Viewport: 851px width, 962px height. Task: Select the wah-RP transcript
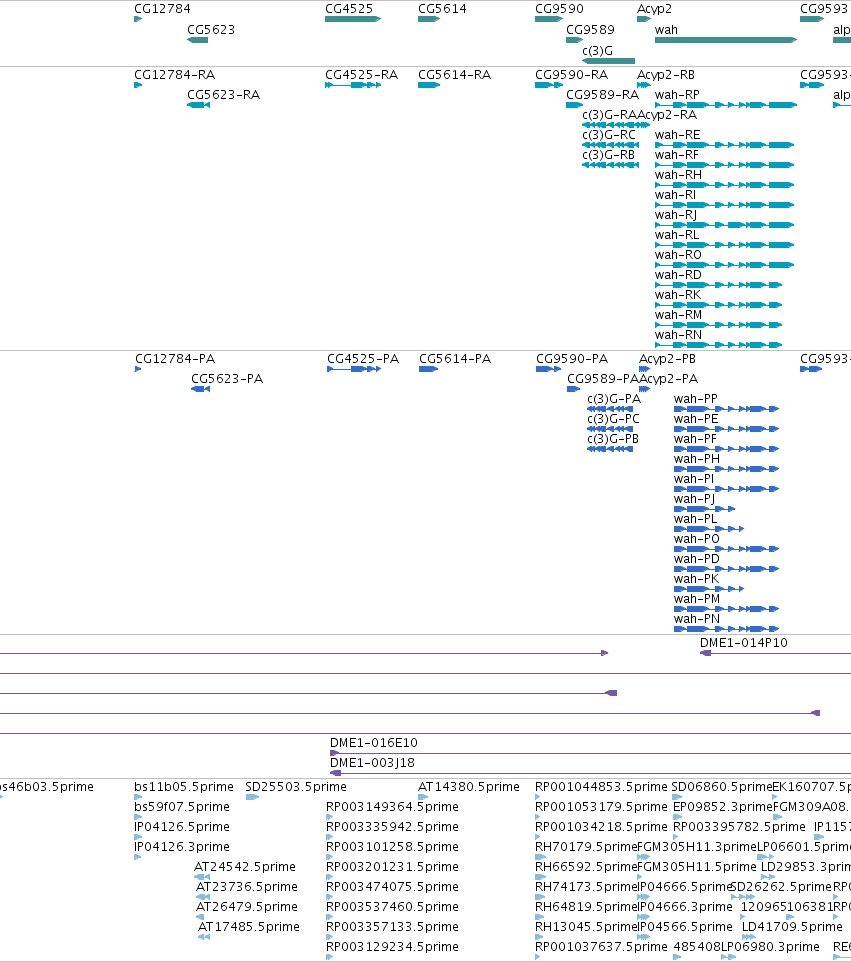(726, 105)
